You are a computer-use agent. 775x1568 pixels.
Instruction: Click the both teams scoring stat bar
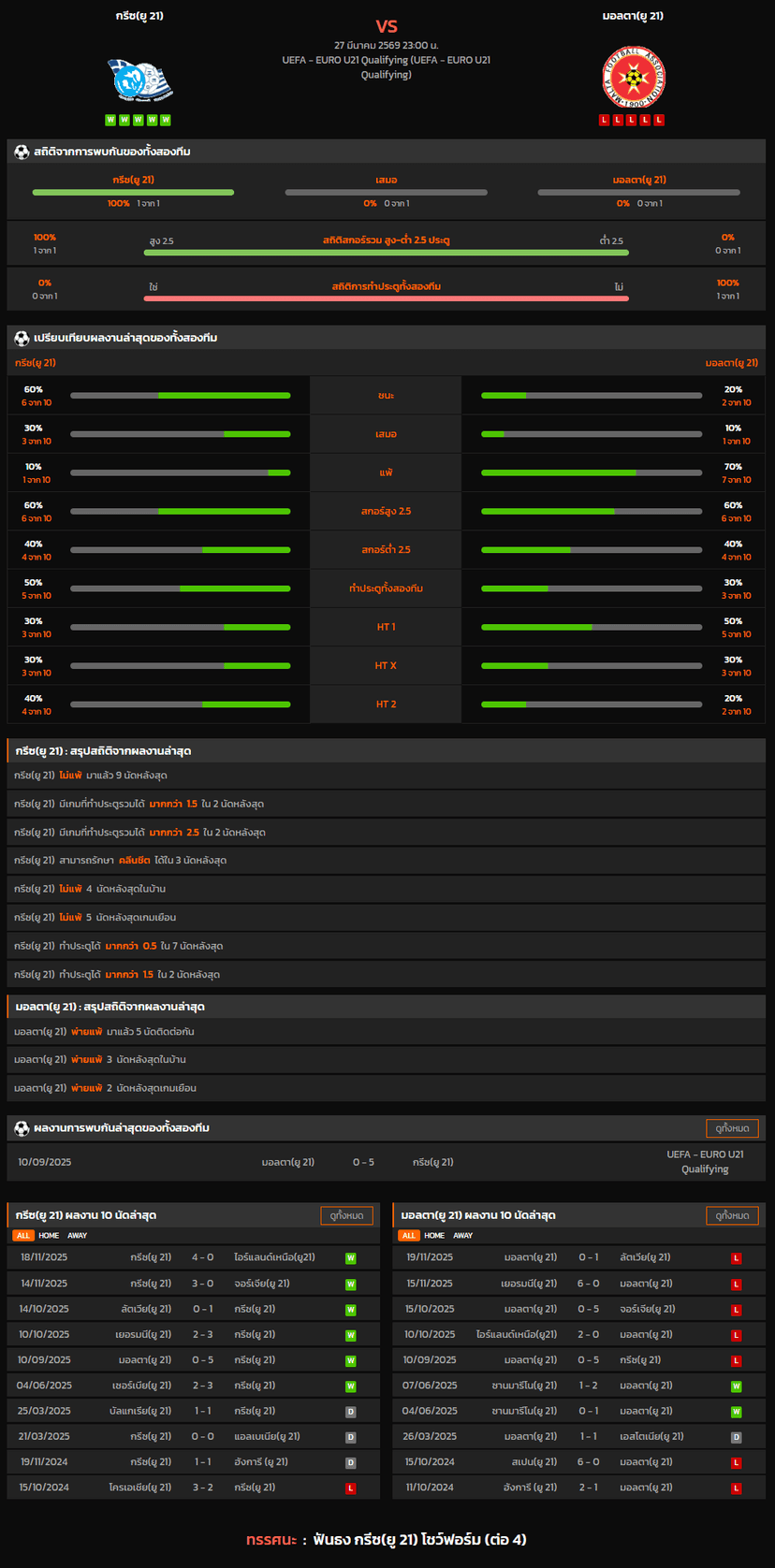pyautogui.click(x=386, y=298)
